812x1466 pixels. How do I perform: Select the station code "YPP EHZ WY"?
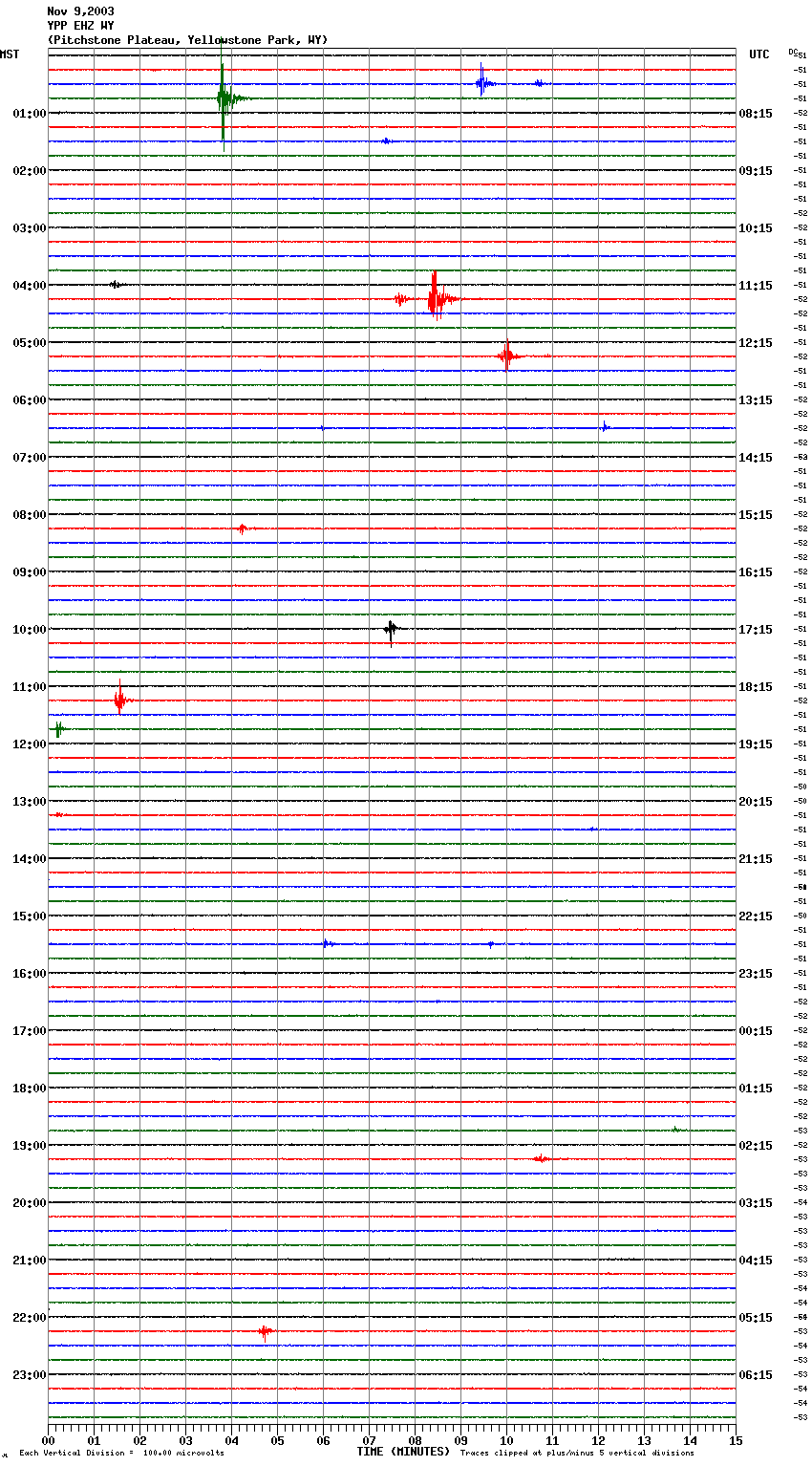(80, 26)
